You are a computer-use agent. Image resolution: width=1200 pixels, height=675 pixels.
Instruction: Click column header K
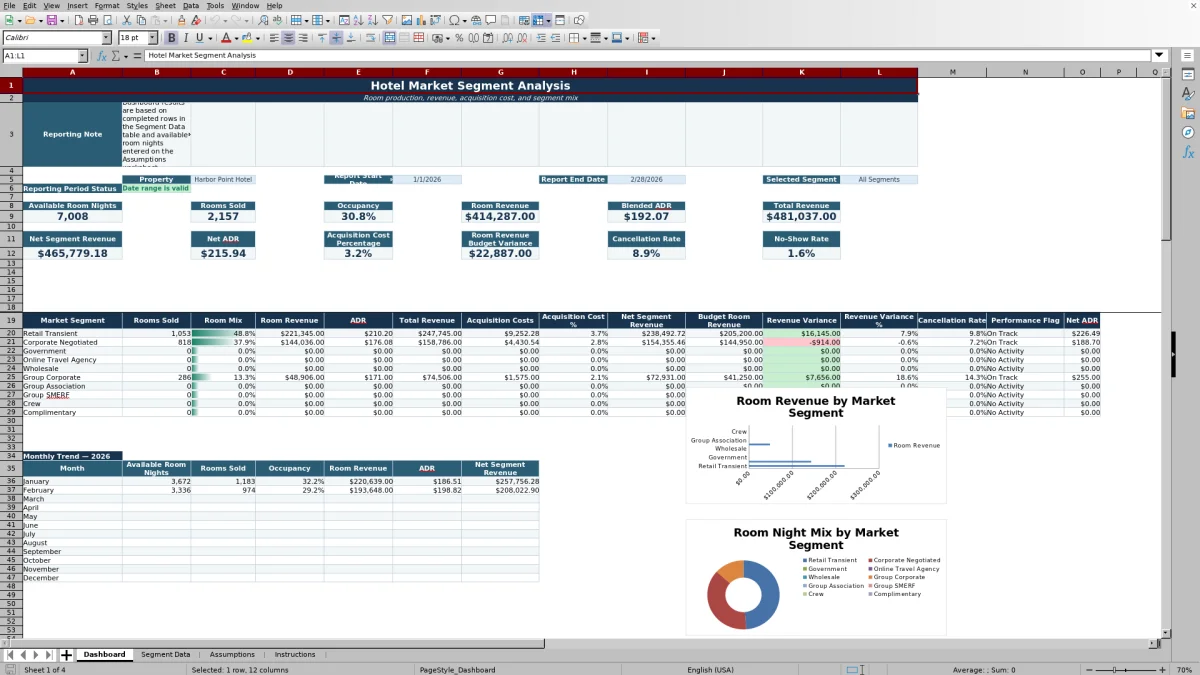(x=801, y=72)
